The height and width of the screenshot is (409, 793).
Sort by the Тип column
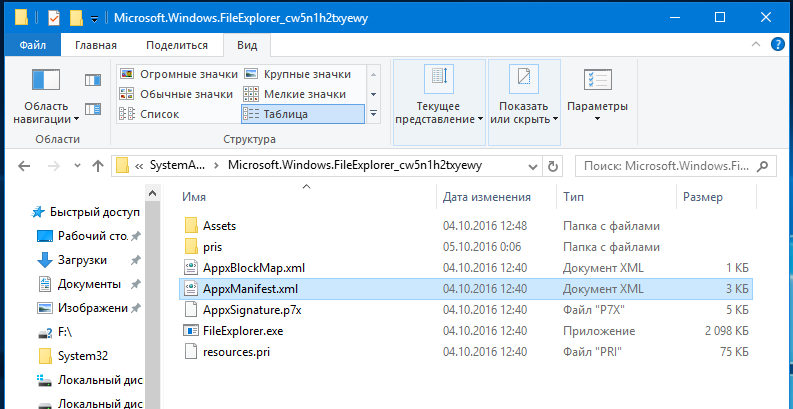(616, 197)
